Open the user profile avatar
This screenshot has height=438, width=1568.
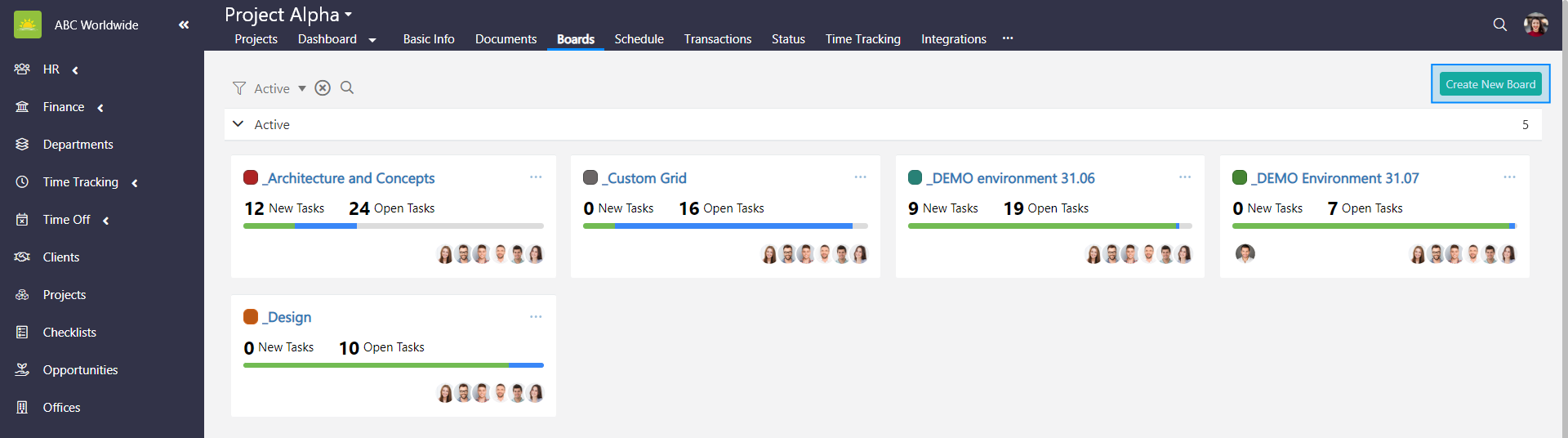coord(1535,25)
